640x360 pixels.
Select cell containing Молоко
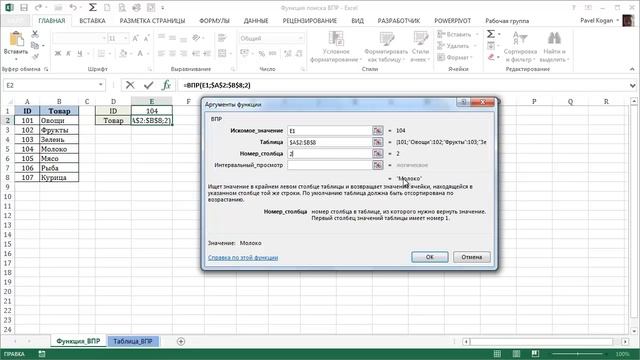pos(59,149)
